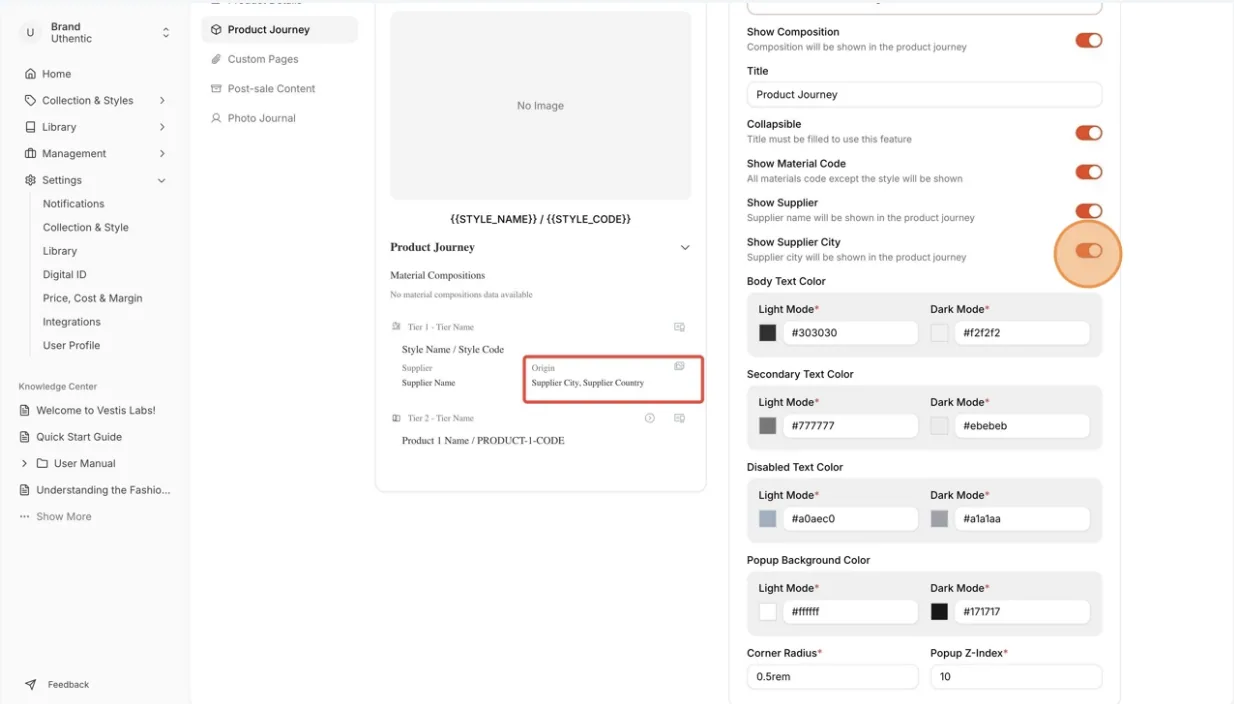Expand the Management section chevron
The height and width of the screenshot is (704, 1234).
click(x=162, y=153)
